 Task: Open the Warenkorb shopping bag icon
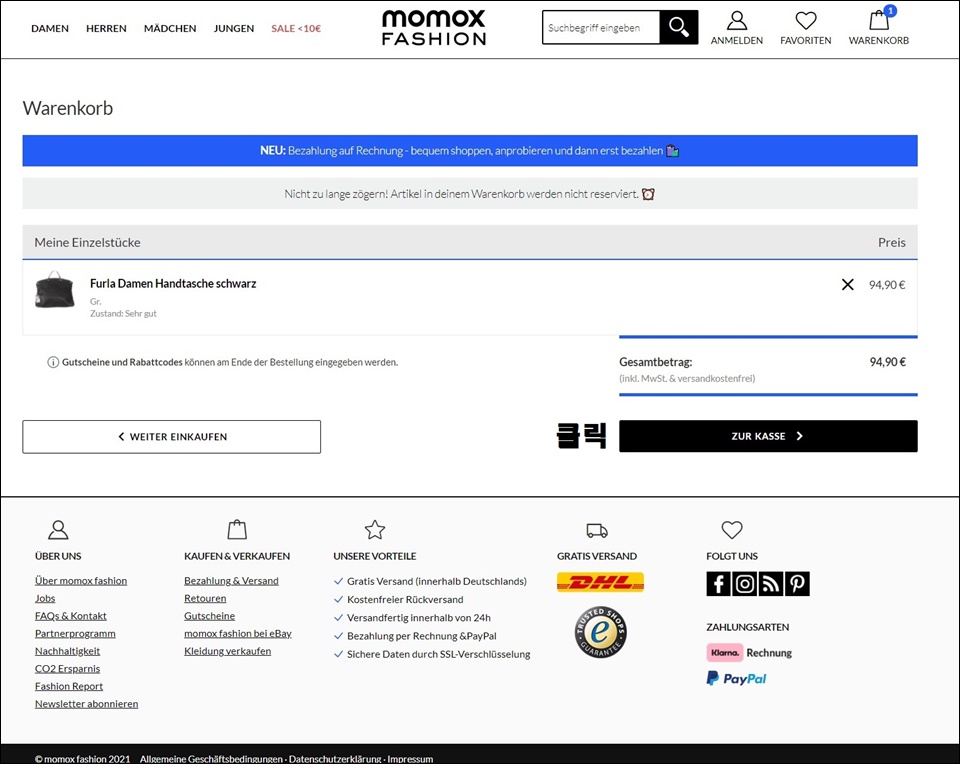(879, 20)
